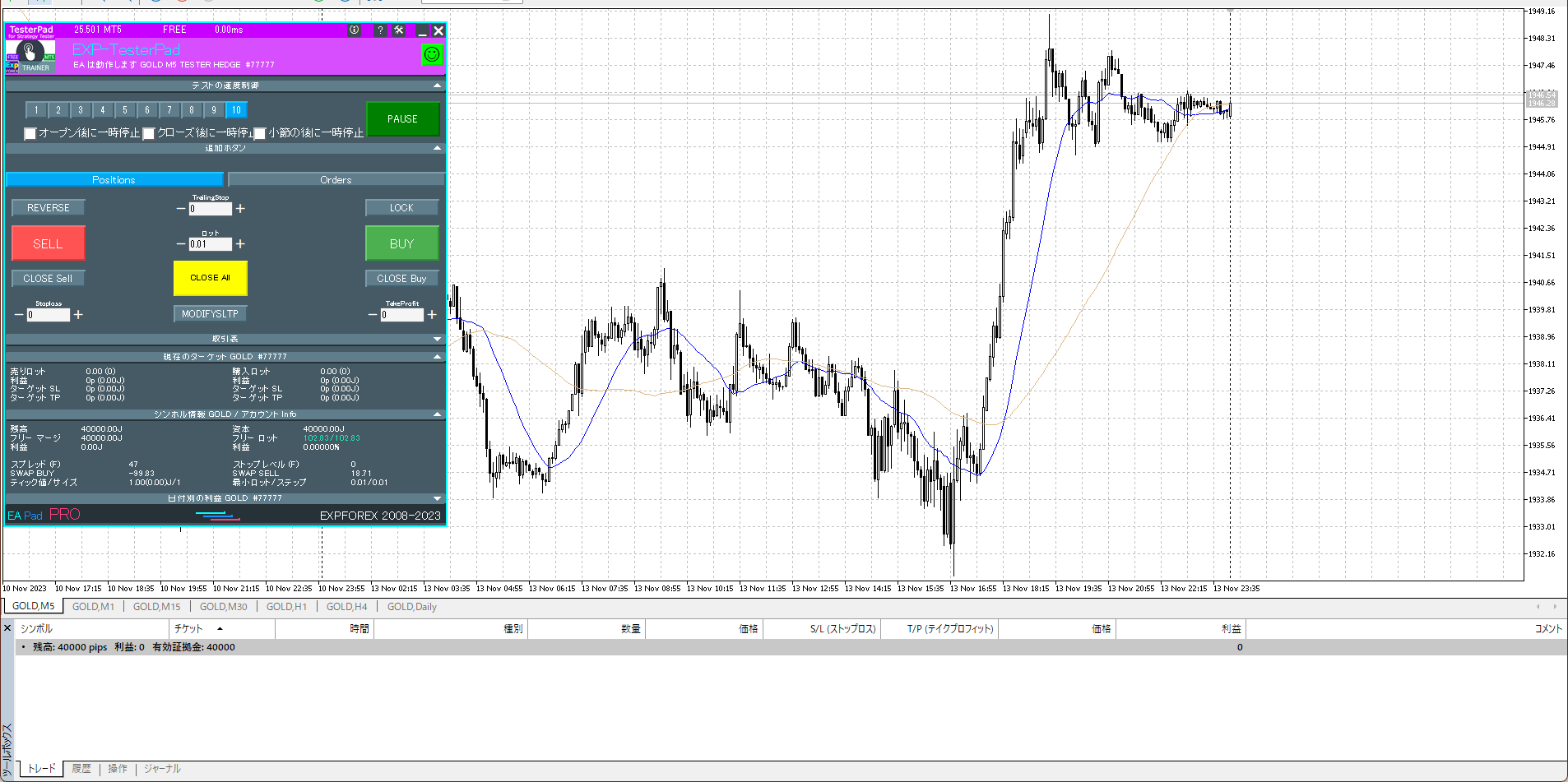Open the question mark help icon
The height and width of the screenshot is (782, 1568).
pos(379,30)
